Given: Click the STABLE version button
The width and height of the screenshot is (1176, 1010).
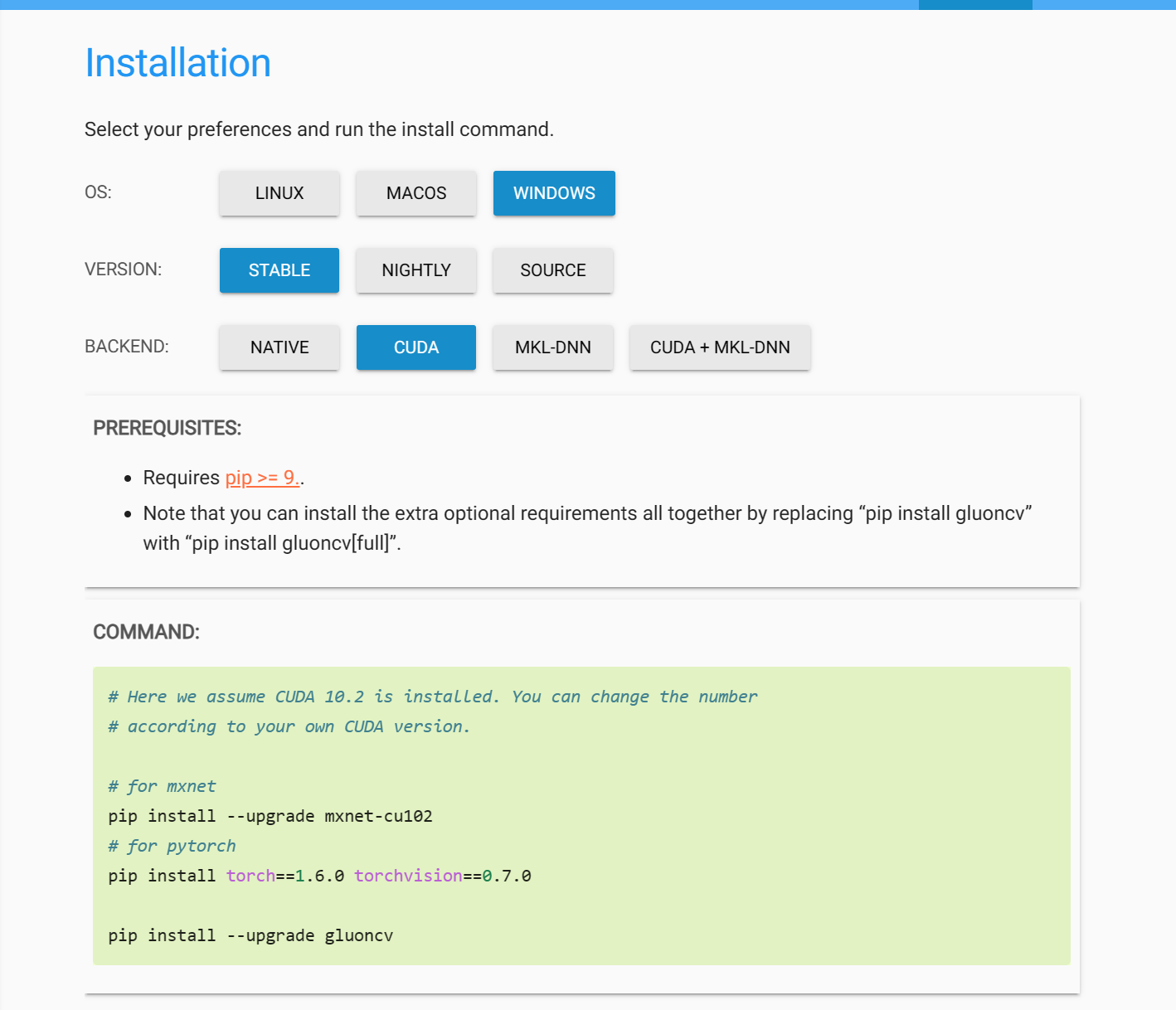Looking at the screenshot, I should coord(279,270).
